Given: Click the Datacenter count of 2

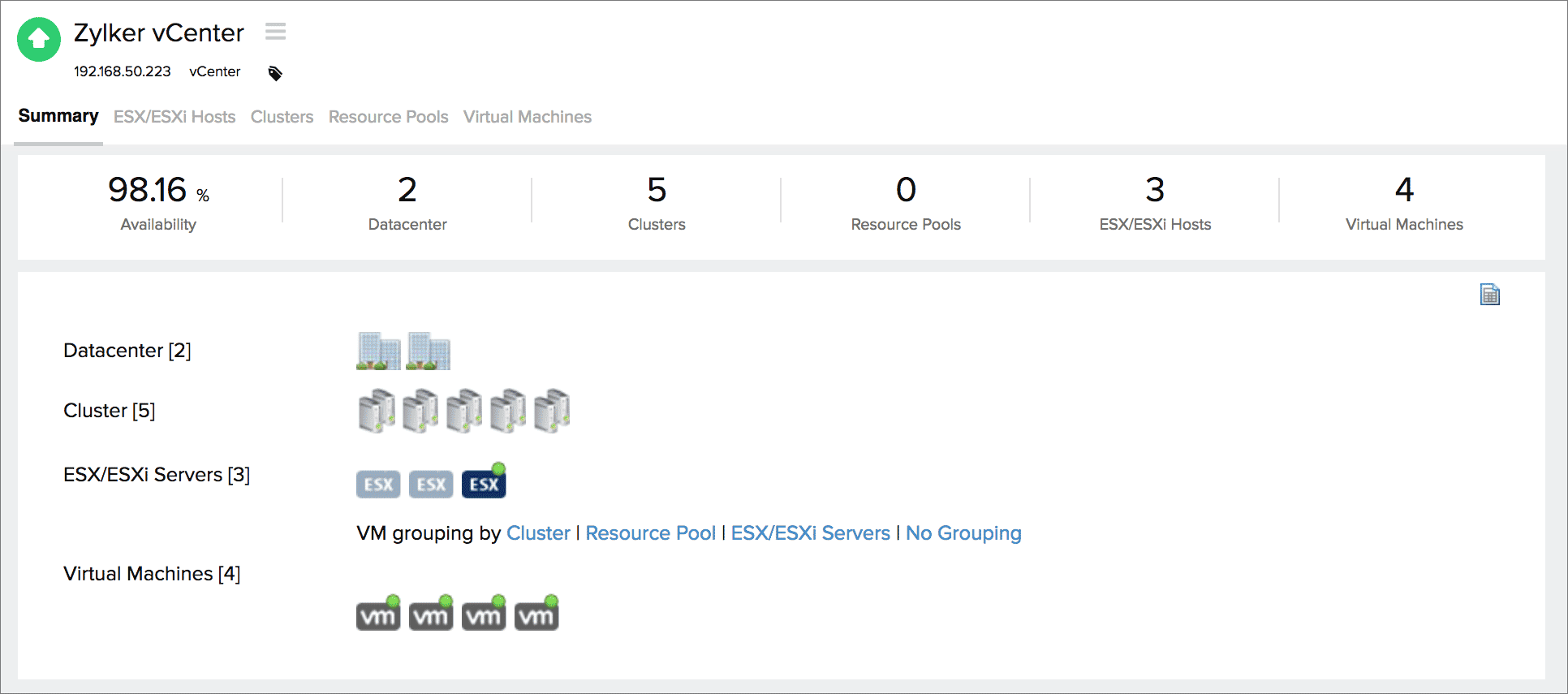Looking at the screenshot, I should 407,191.
